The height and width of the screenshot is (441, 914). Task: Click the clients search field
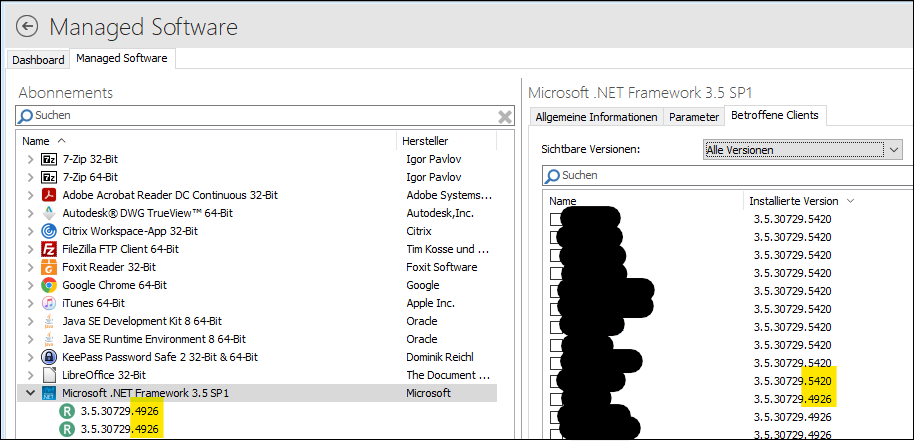click(727, 175)
